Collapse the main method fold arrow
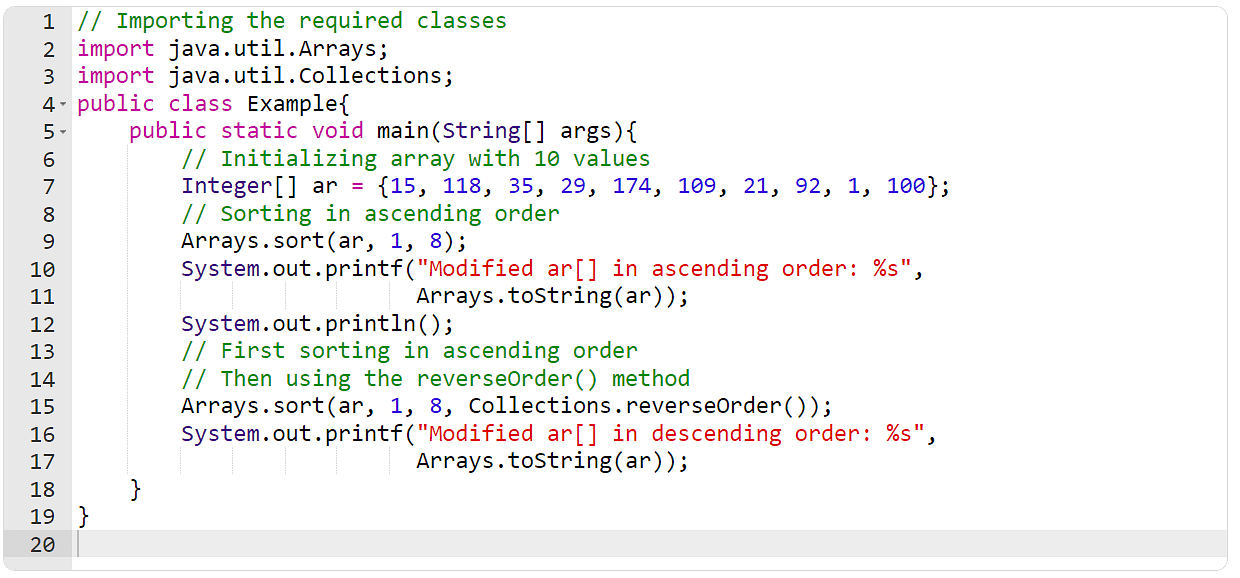Screen dimensions: 1240x578 point(62,132)
